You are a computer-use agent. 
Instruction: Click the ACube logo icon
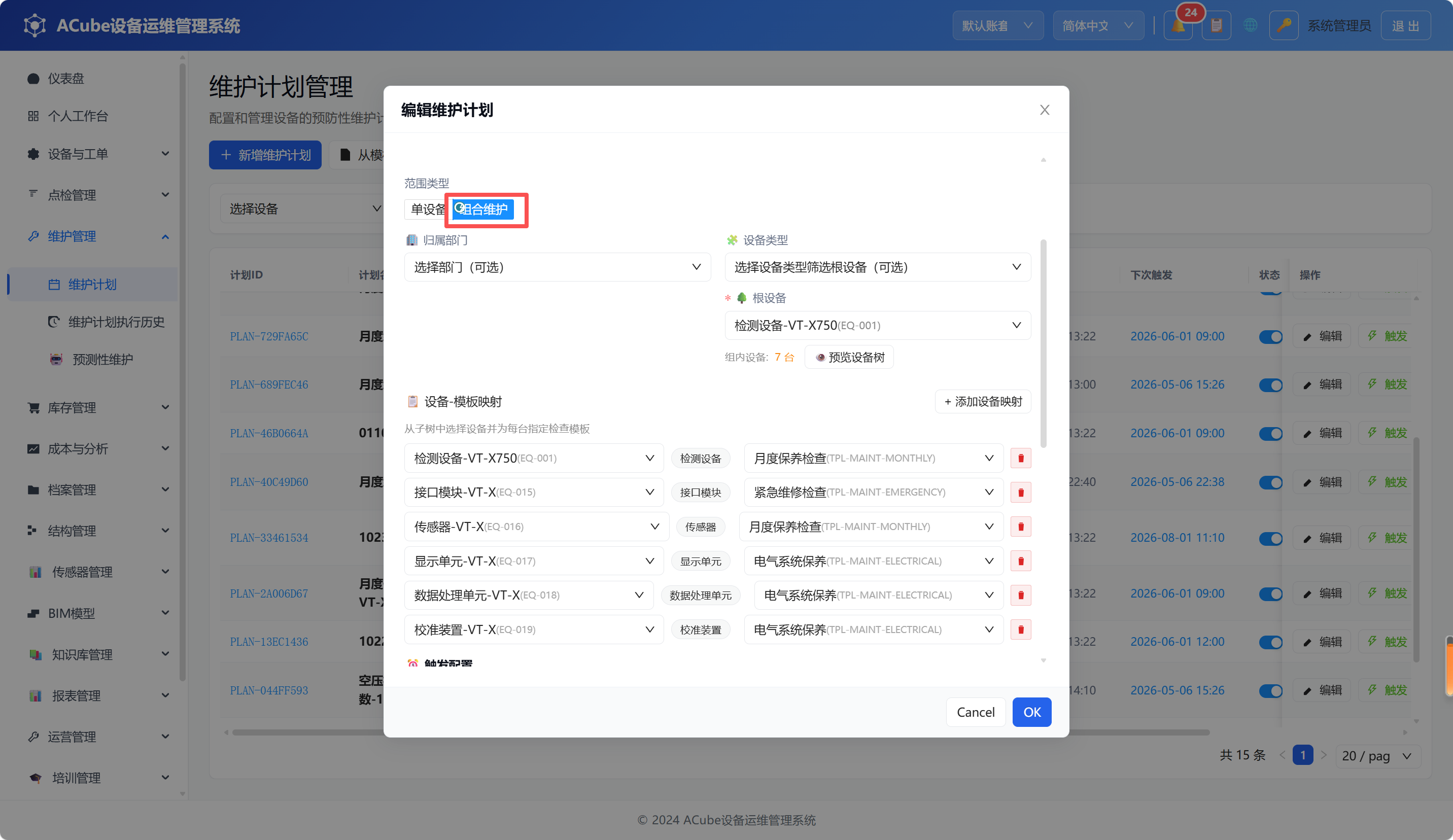click(34, 25)
